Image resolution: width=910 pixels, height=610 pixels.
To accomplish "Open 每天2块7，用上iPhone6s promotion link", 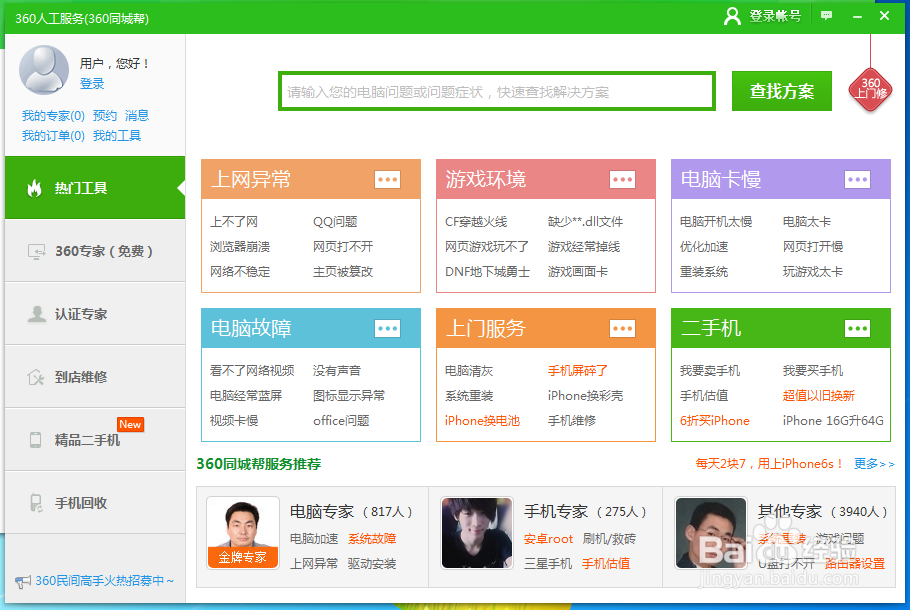I will 770,463.
